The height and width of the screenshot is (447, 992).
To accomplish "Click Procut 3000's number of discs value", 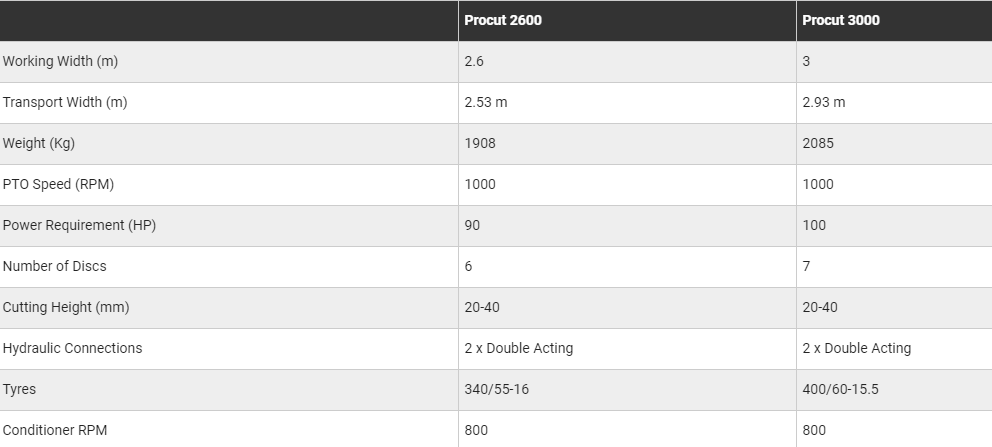I will [807, 266].
